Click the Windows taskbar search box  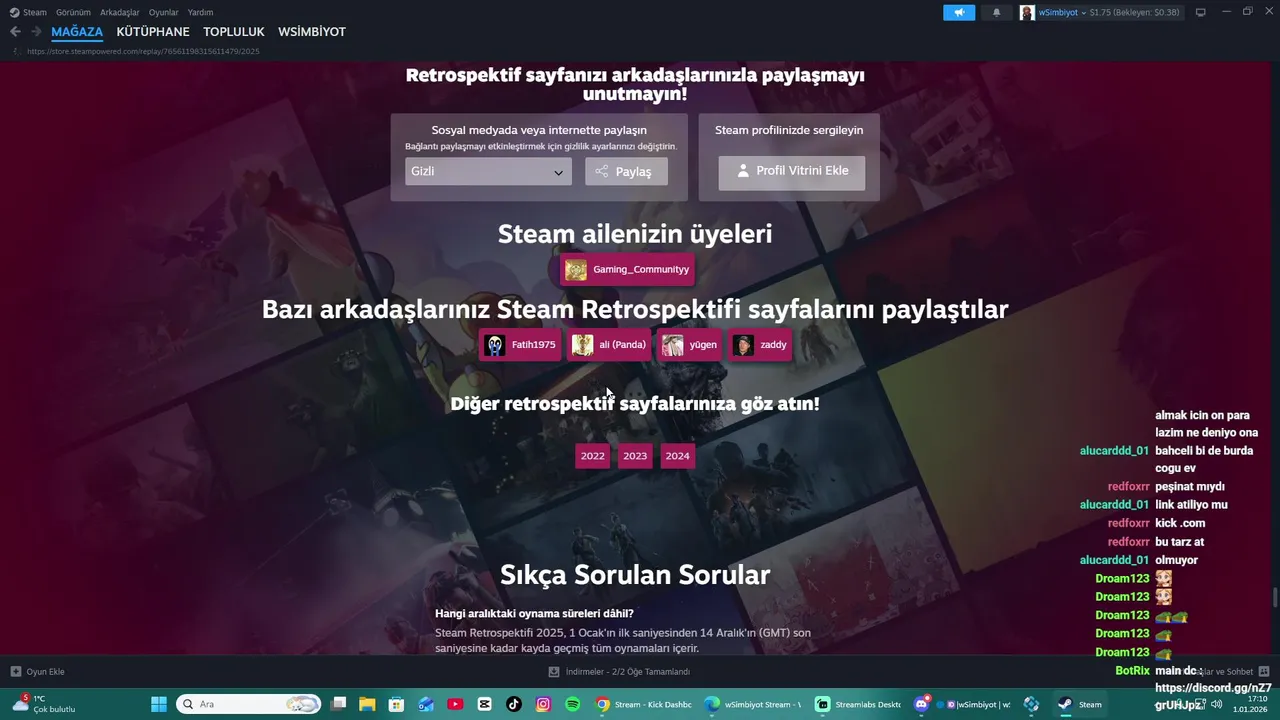(249, 704)
